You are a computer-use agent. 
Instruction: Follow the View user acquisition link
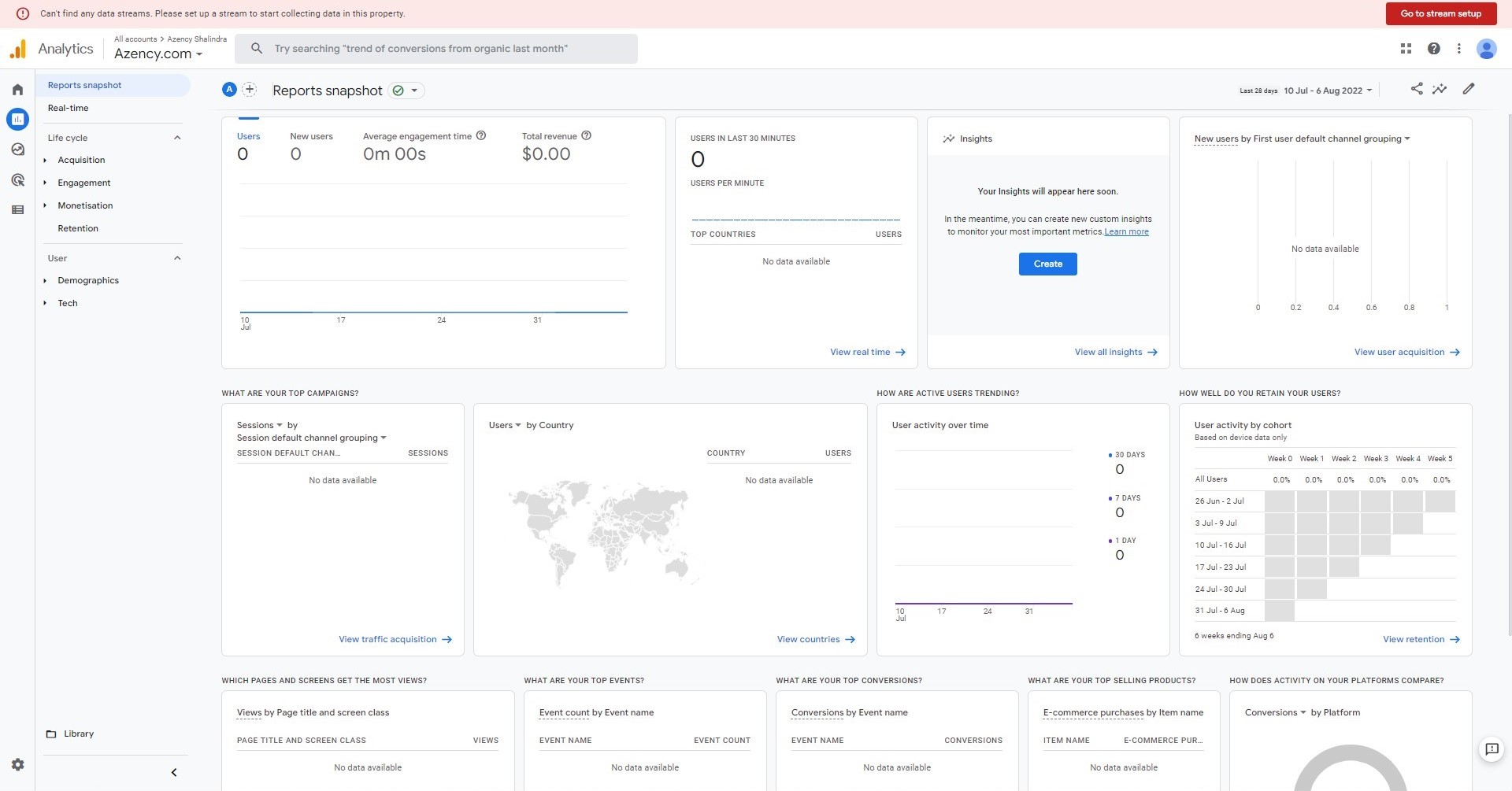1406,352
